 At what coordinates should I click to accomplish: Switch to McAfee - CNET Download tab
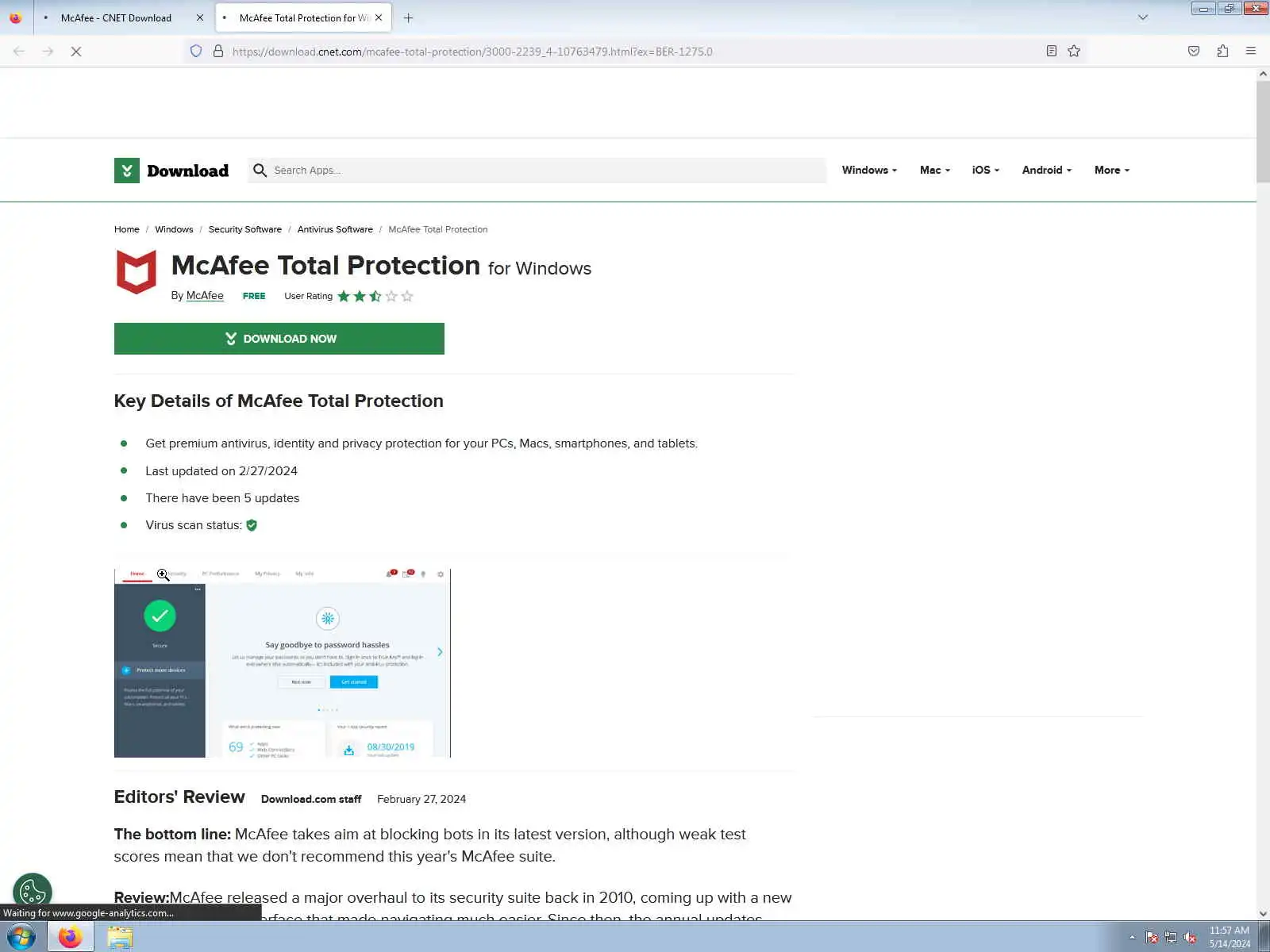click(116, 17)
